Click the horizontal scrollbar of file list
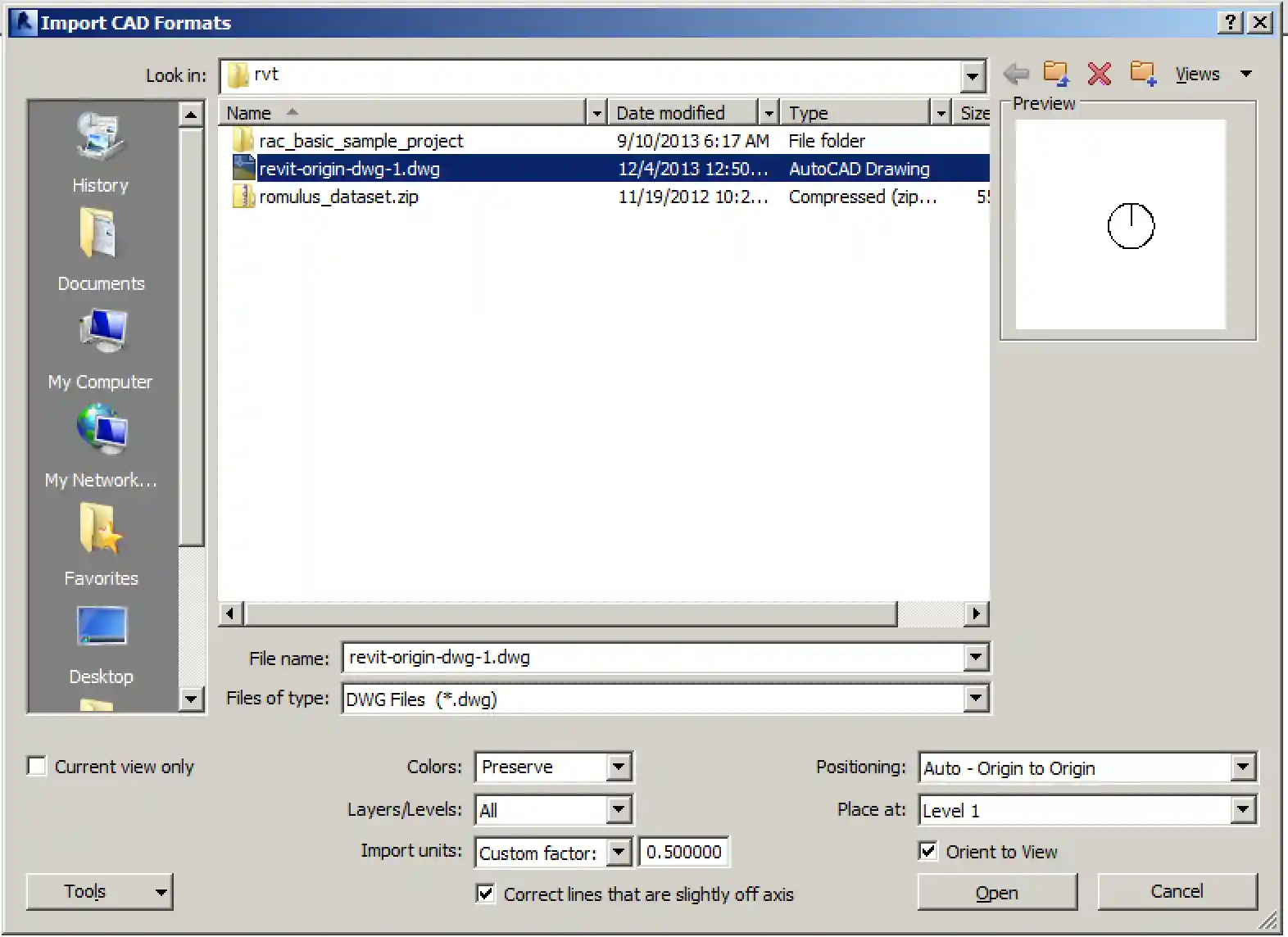The height and width of the screenshot is (937, 1288). pyautogui.click(x=571, y=614)
